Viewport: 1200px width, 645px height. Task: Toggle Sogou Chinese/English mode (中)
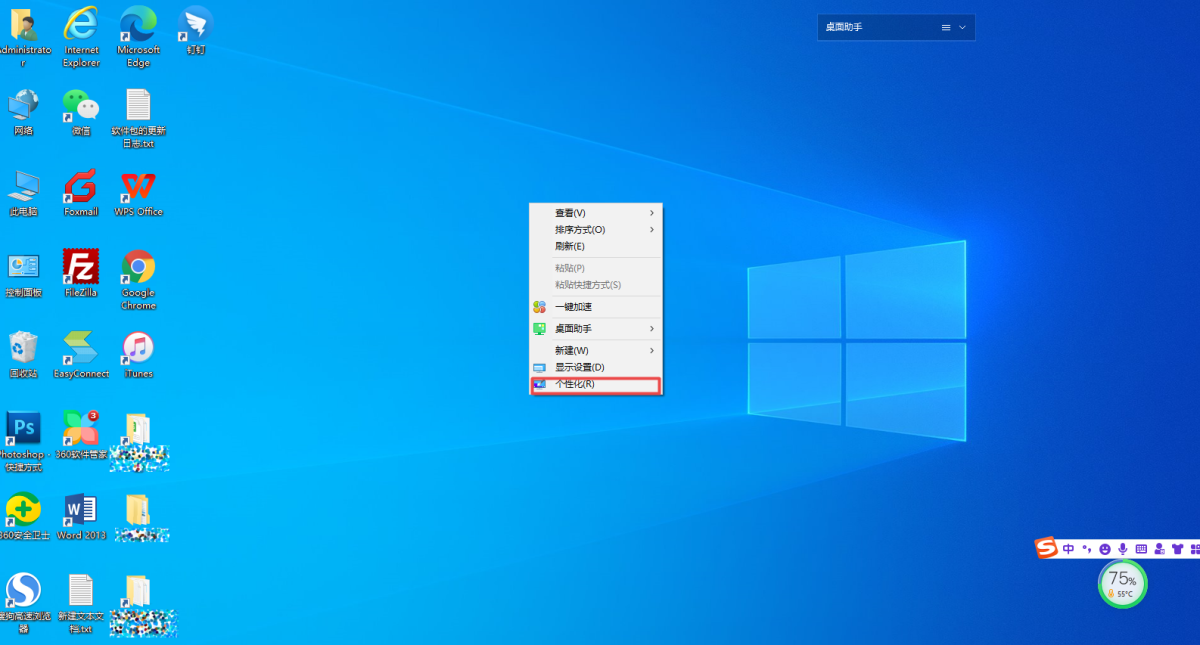click(x=1069, y=549)
